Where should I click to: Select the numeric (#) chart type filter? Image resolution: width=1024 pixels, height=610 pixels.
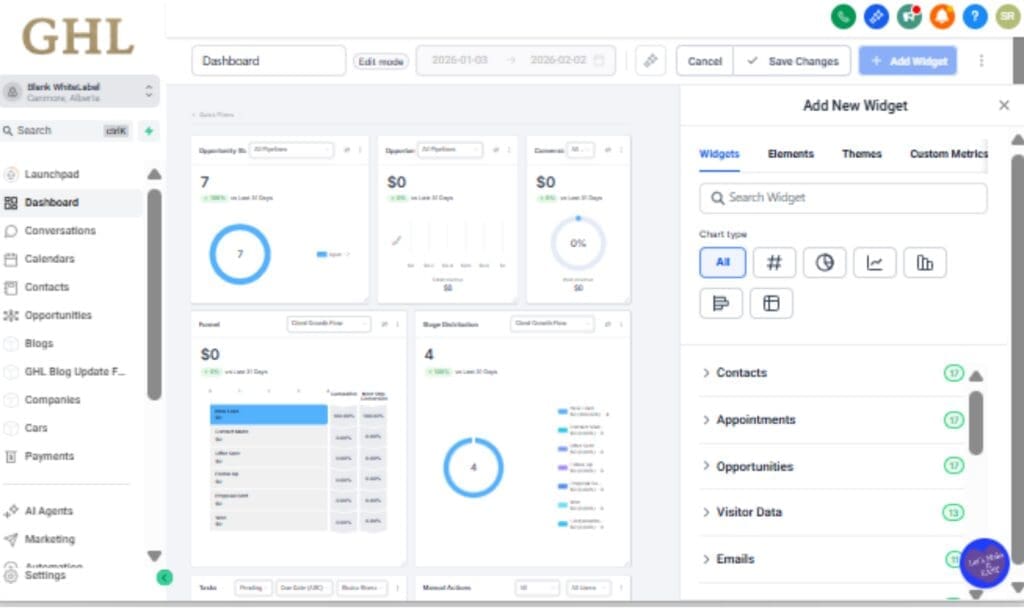click(x=772, y=262)
